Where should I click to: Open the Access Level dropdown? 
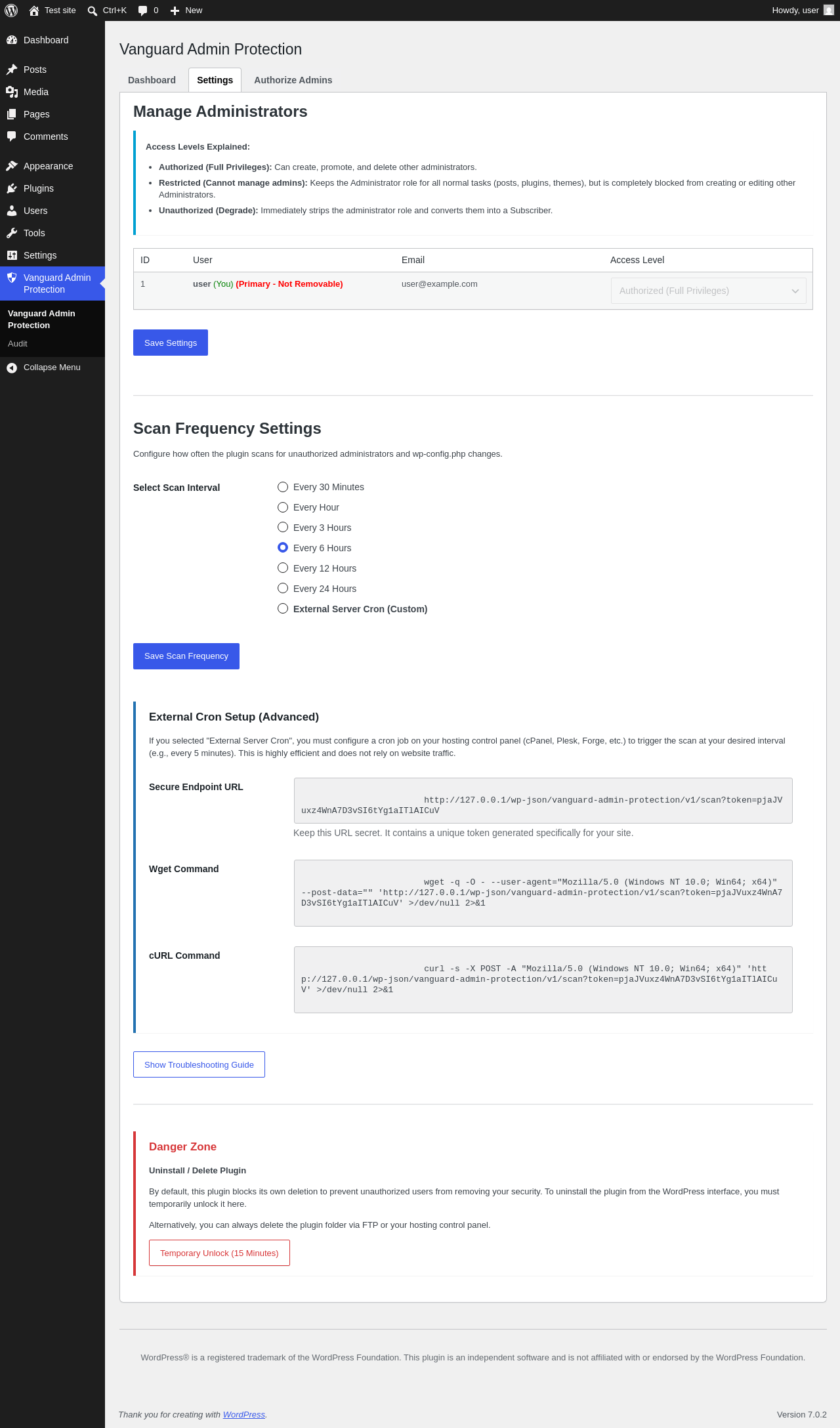[x=709, y=291]
